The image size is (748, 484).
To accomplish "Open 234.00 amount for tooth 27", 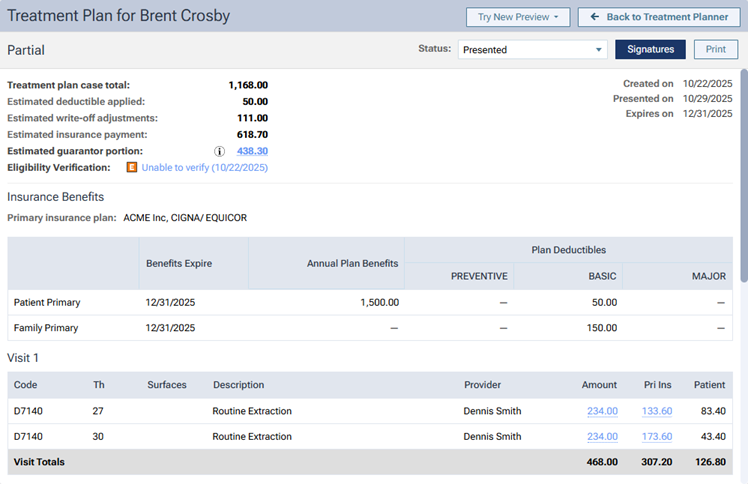I will 602,411.
